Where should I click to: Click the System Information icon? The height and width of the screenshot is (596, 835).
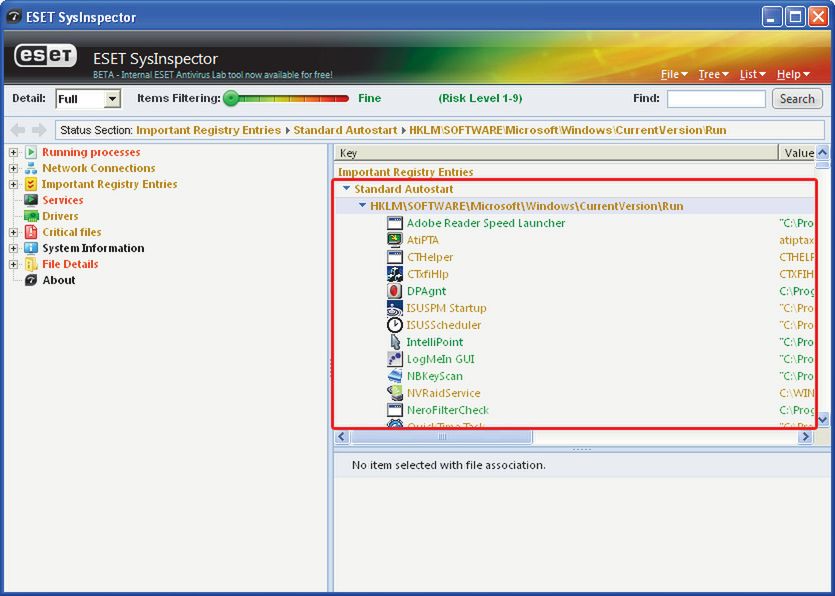click(31, 248)
